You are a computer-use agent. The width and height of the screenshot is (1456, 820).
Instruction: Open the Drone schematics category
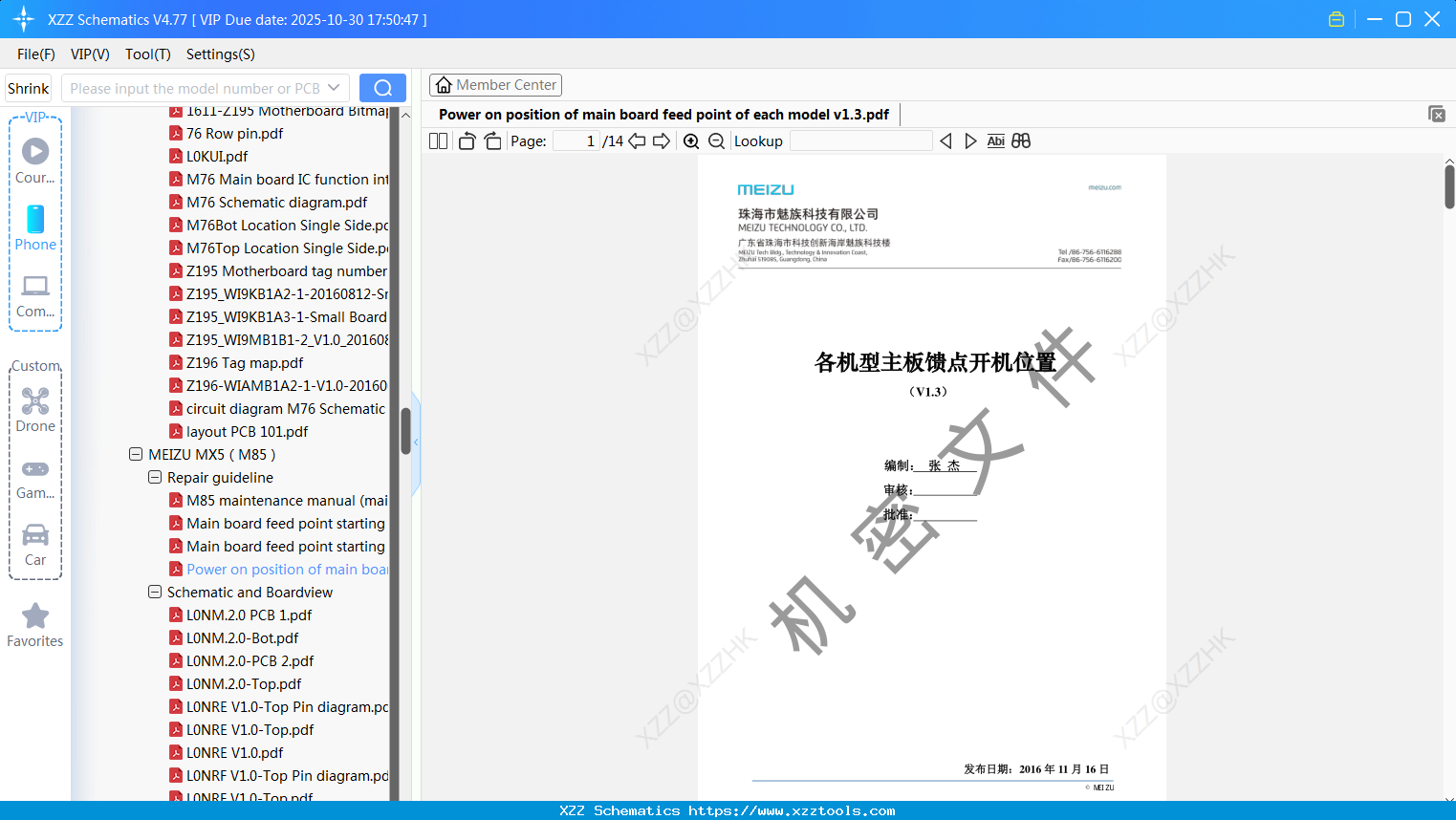(35, 411)
